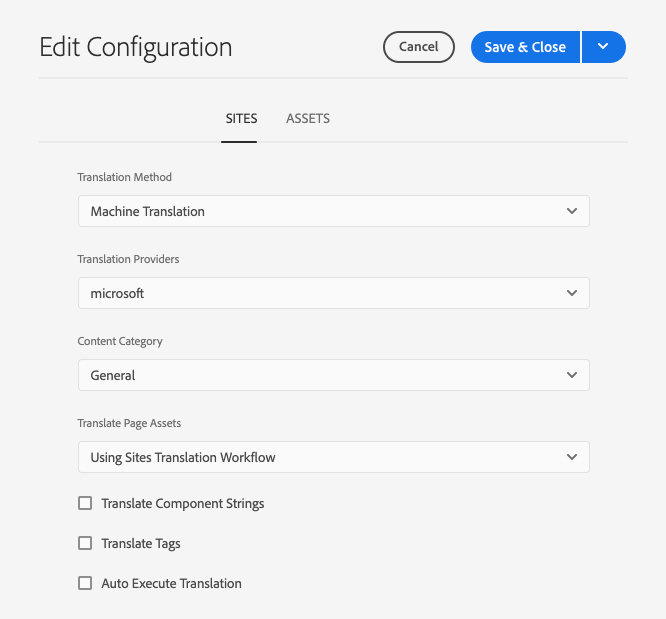Open the Save & Close split-button arrow
The height and width of the screenshot is (619, 666).
[603, 47]
